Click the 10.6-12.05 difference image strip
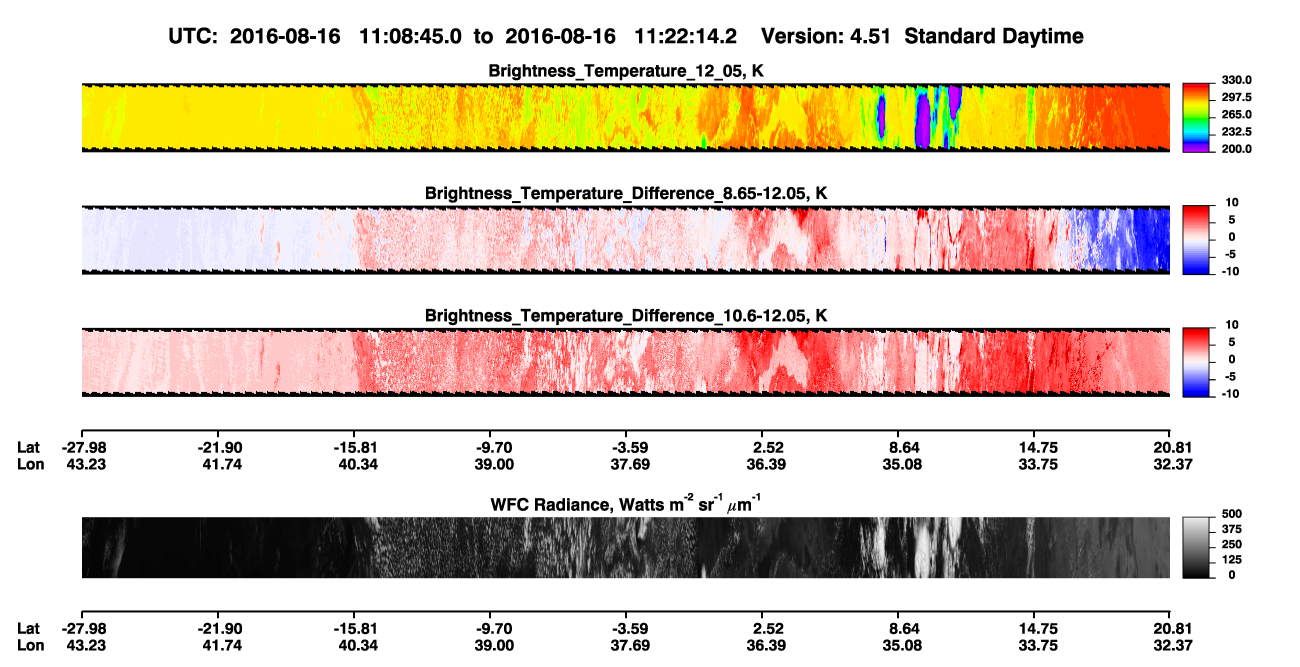The image size is (1300, 667). coord(625,362)
